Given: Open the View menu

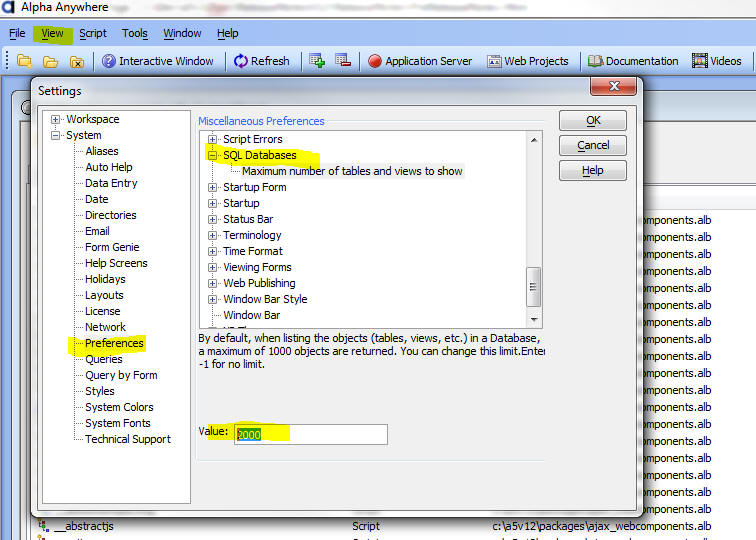Looking at the screenshot, I should pos(52,33).
